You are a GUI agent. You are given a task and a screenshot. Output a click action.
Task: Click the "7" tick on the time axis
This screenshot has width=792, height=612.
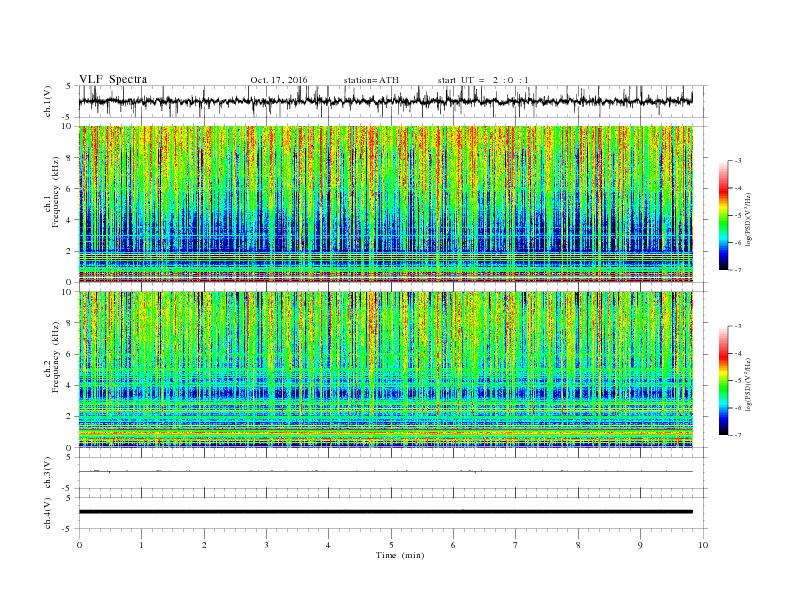[x=516, y=545]
